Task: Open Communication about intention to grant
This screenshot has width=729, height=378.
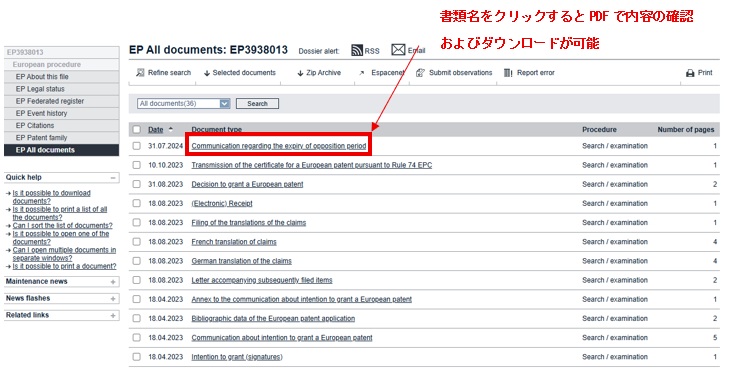Action: pos(282,338)
